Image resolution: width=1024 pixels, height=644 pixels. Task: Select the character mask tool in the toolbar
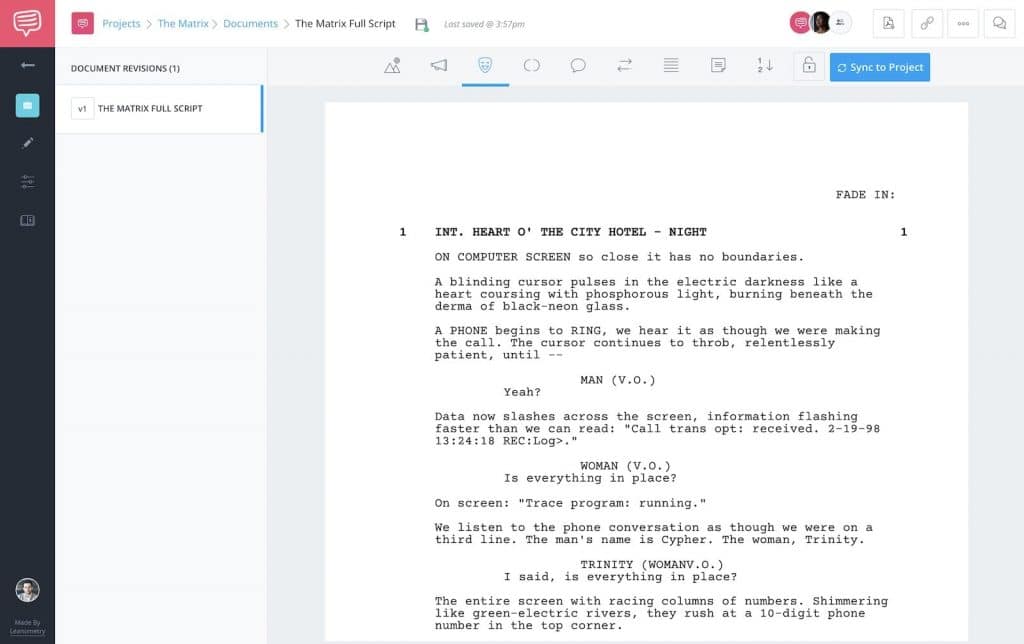(484, 66)
